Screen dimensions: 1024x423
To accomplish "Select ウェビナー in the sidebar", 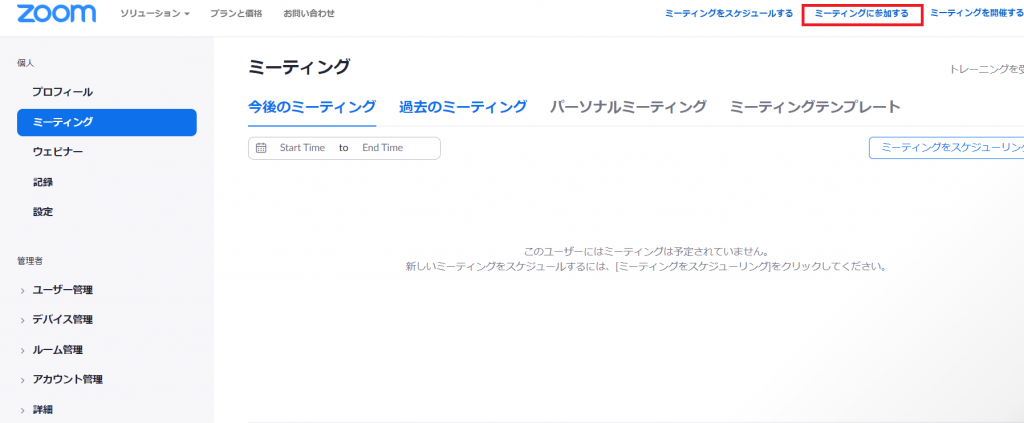I will tap(58, 152).
